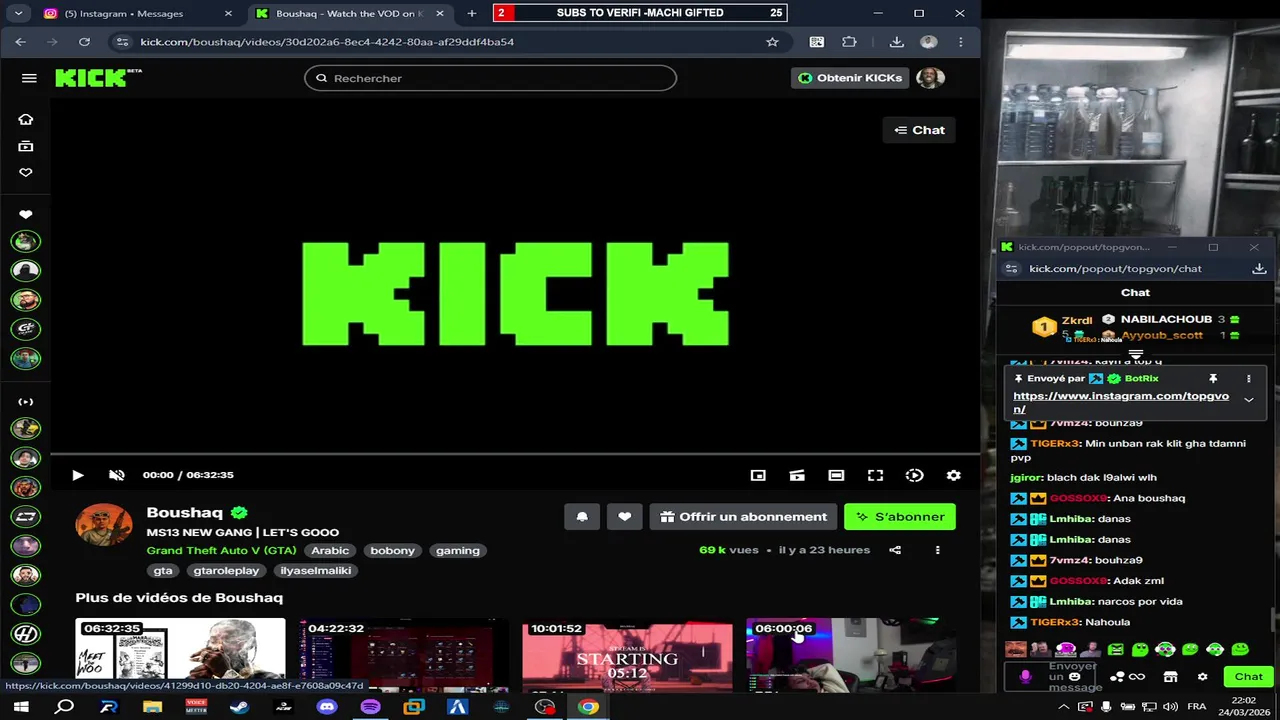Select the gtaroleplay tag

click(226, 571)
